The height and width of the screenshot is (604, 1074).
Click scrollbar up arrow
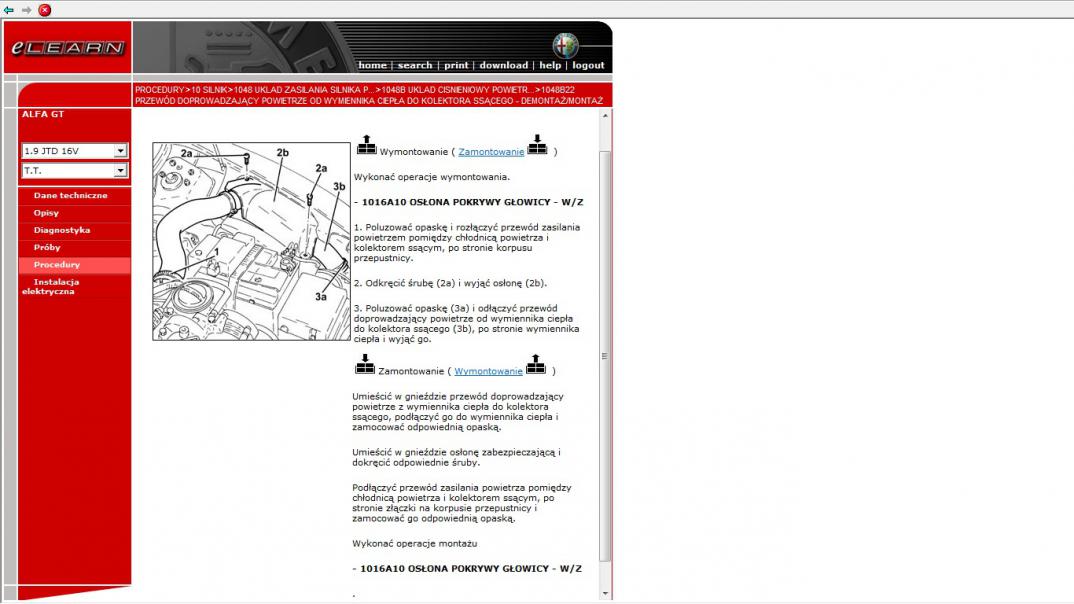[605, 116]
